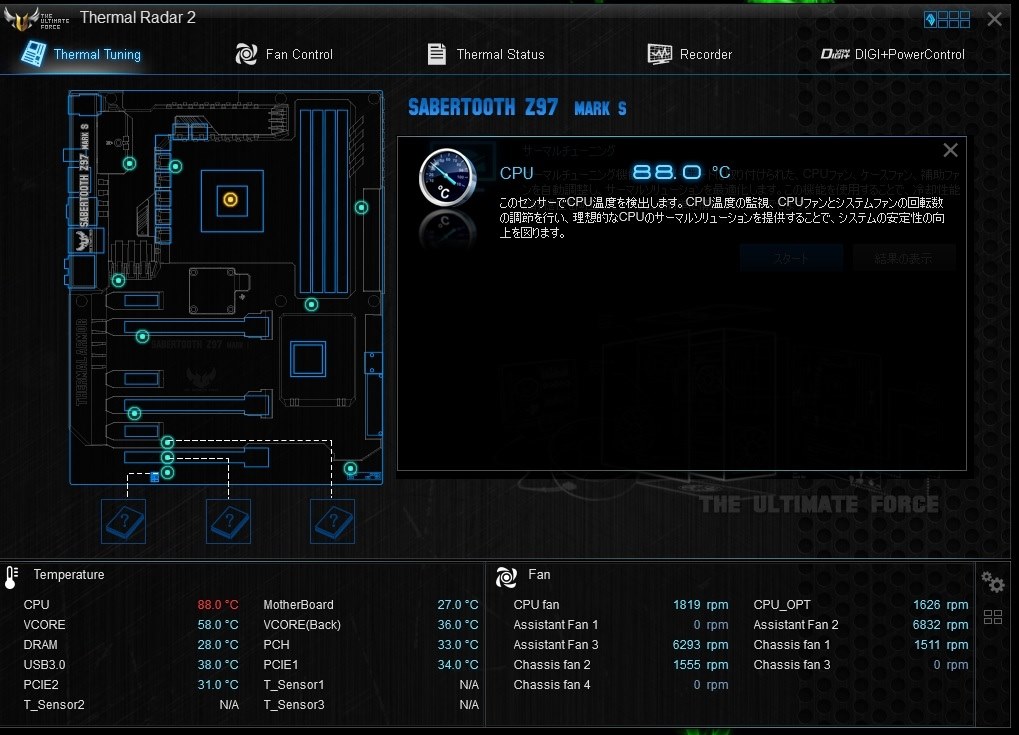This screenshot has height=735, width=1019.
Task: Click the Fan section fan icon
Action: pos(506,576)
